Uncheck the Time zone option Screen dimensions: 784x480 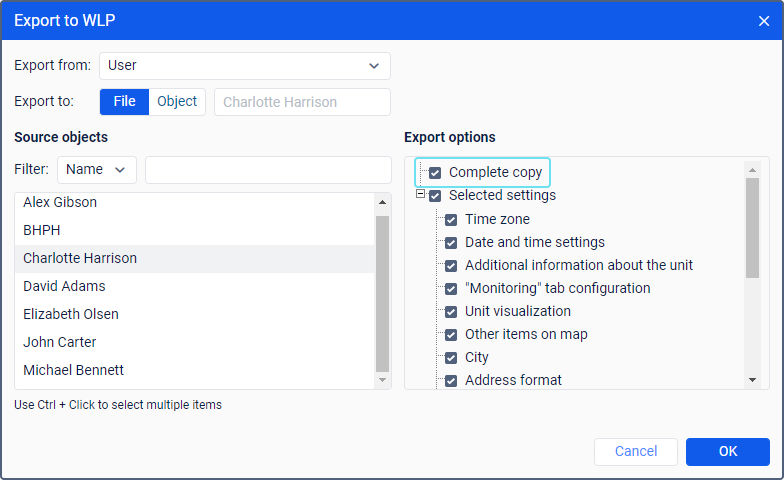(451, 219)
